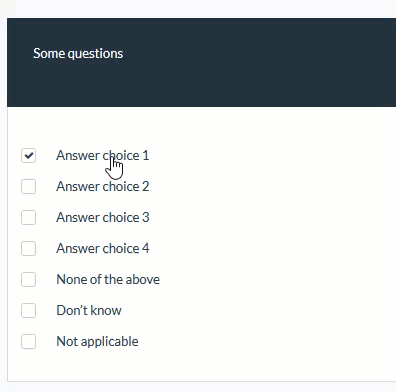
Task: Click the 'Not applicable' label text
Action: [97, 342]
